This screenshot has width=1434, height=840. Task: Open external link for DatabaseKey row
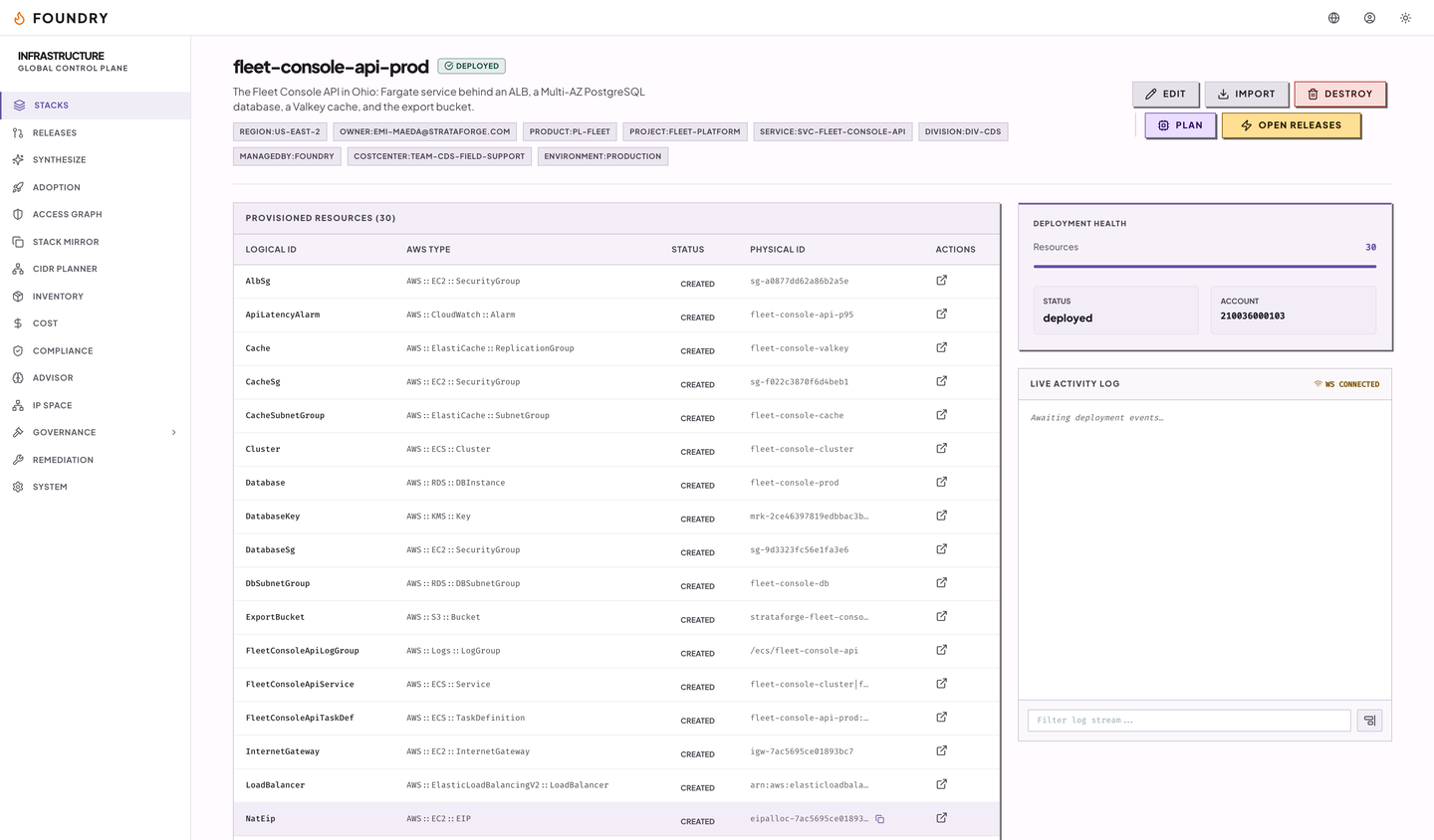click(942, 516)
